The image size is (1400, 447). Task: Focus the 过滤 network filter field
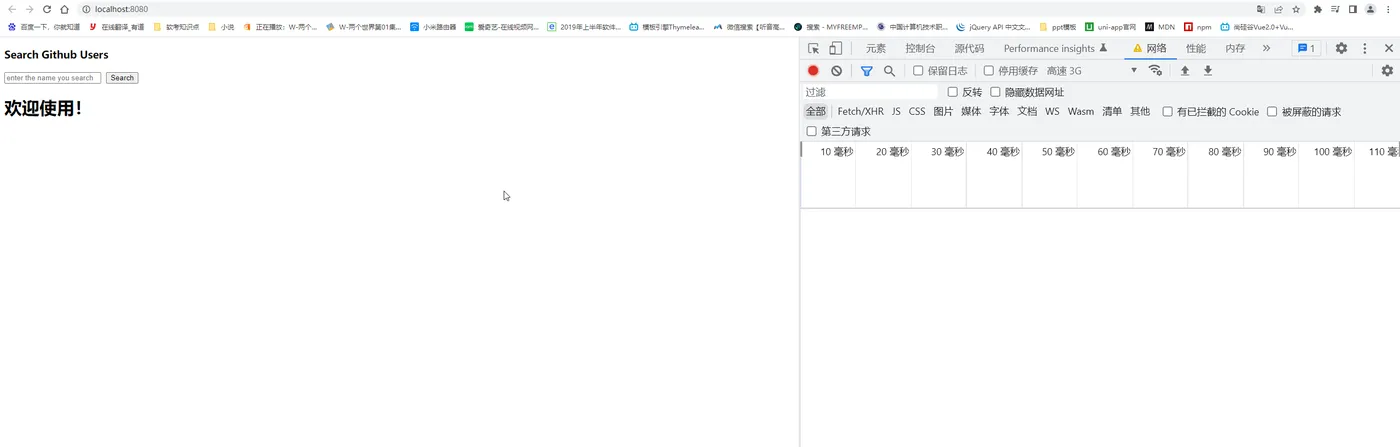[x=871, y=92]
